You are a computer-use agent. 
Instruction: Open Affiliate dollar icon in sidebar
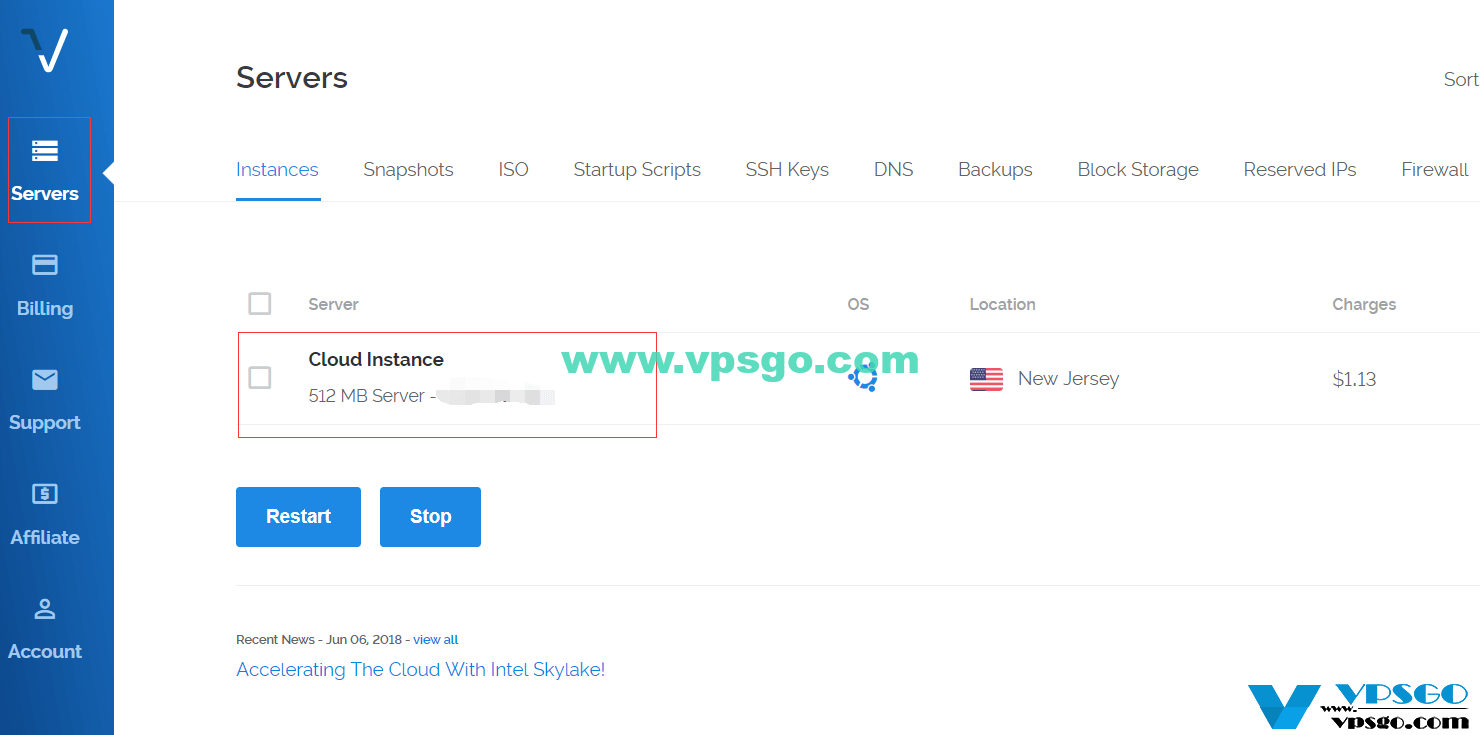pos(45,494)
